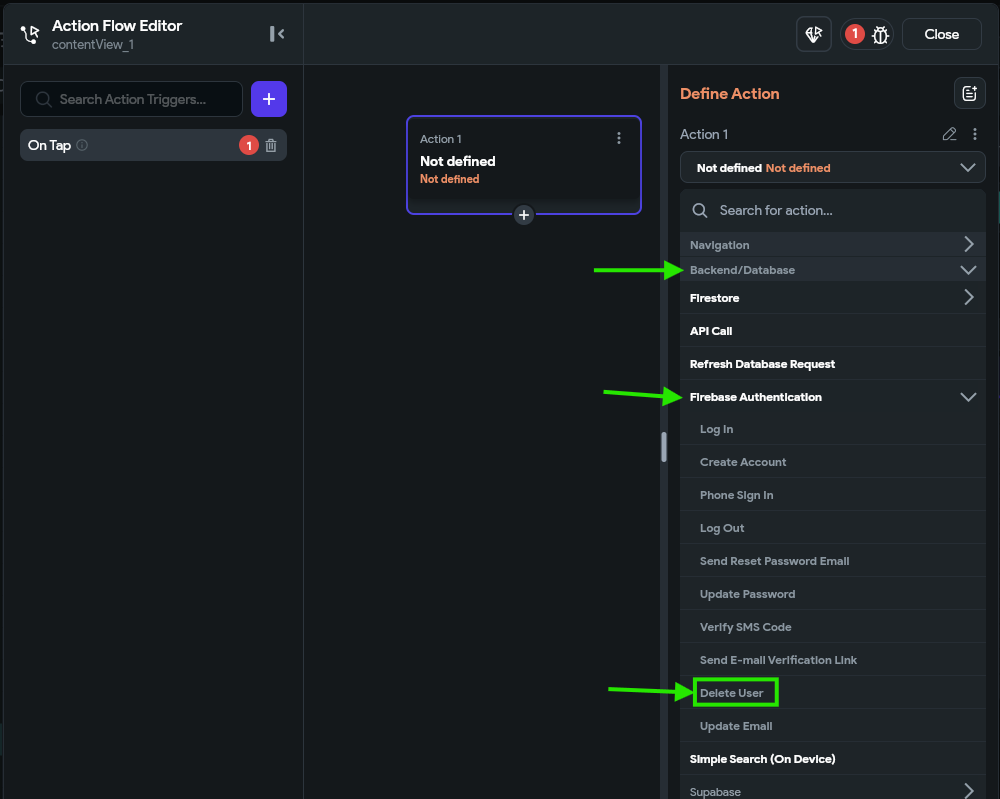Add a new action below Action 1 card

point(524,215)
